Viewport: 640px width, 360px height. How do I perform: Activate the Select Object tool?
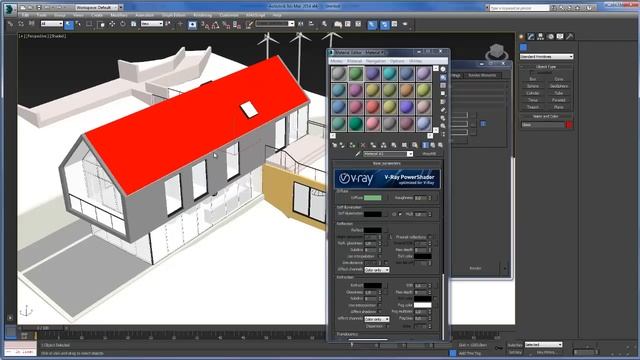coord(69,24)
